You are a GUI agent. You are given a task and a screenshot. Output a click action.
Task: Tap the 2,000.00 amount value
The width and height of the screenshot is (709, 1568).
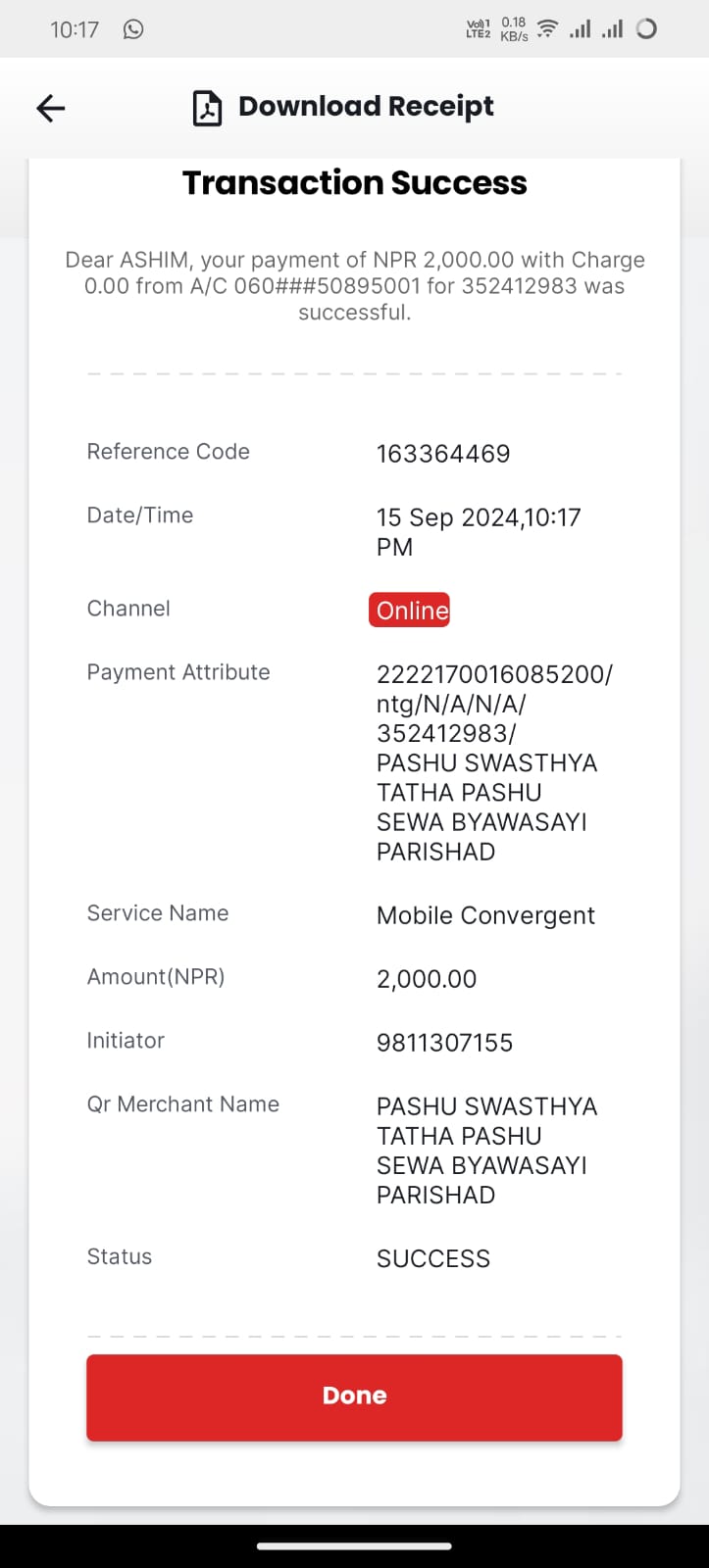click(427, 979)
